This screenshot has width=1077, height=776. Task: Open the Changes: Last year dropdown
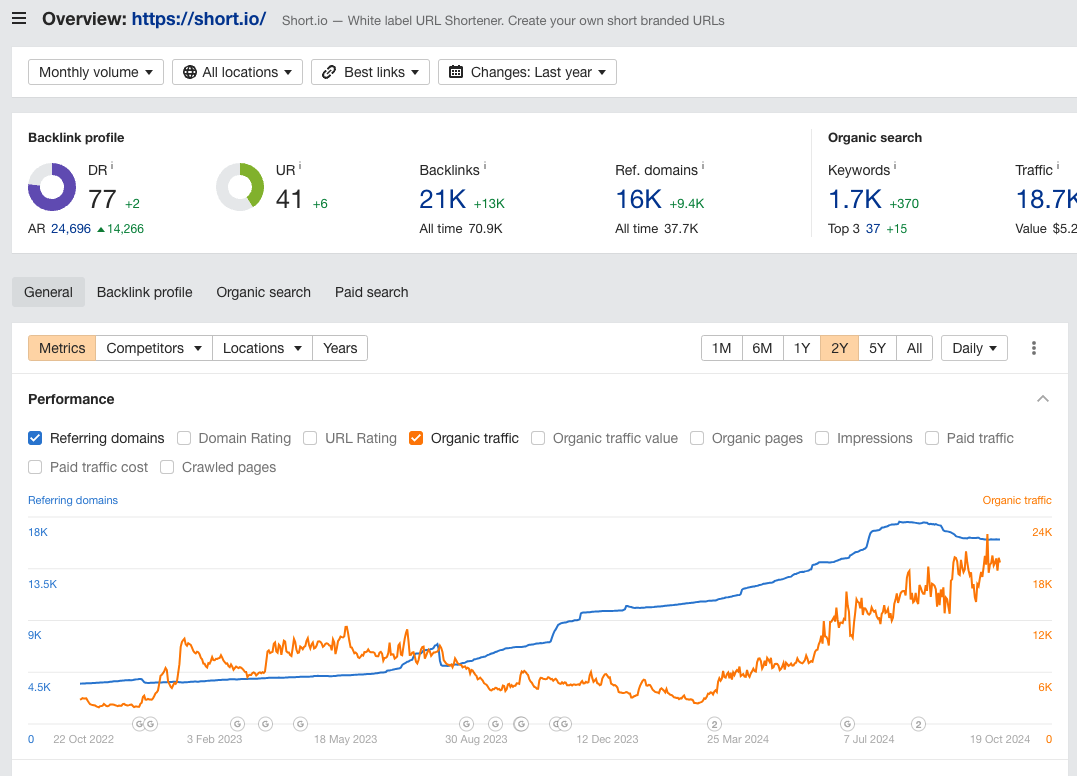tap(527, 72)
